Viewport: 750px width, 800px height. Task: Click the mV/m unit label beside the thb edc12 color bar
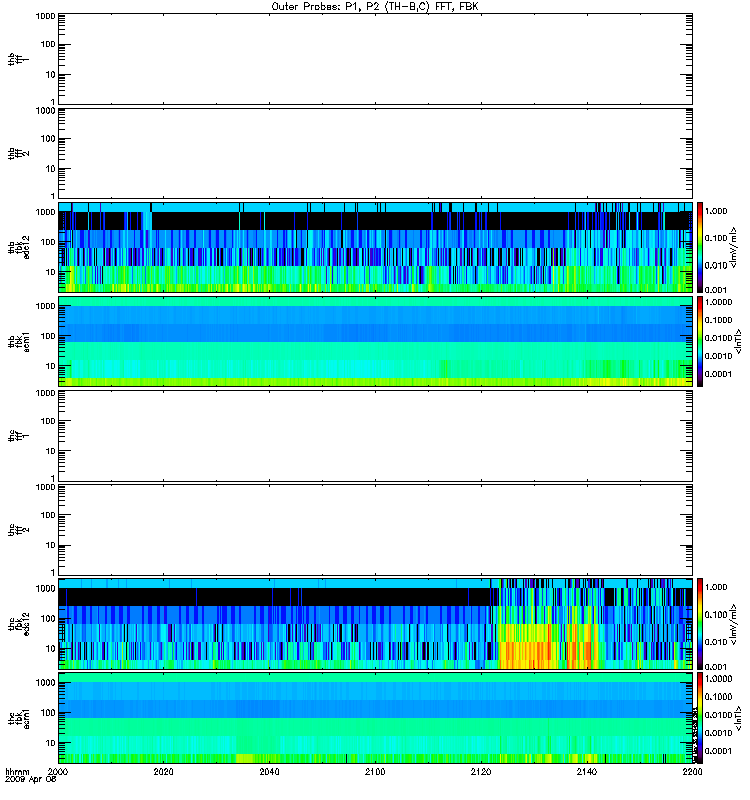[734, 247]
